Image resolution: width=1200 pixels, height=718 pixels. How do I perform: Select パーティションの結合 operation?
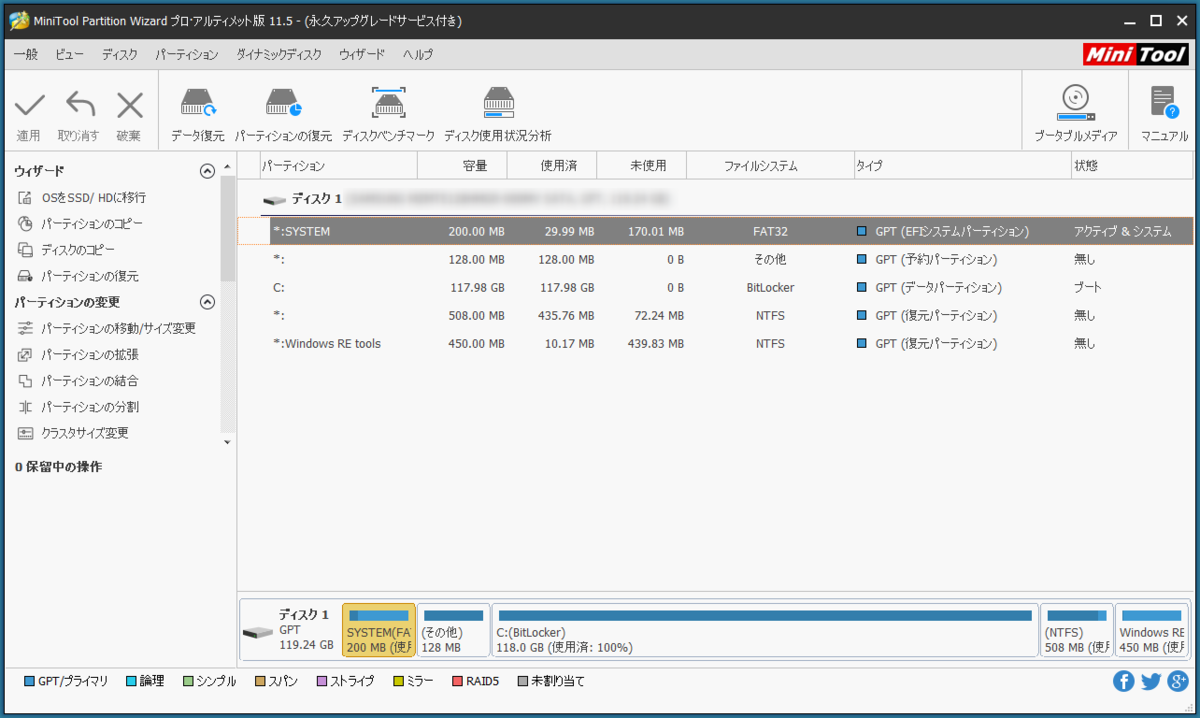(x=90, y=381)
